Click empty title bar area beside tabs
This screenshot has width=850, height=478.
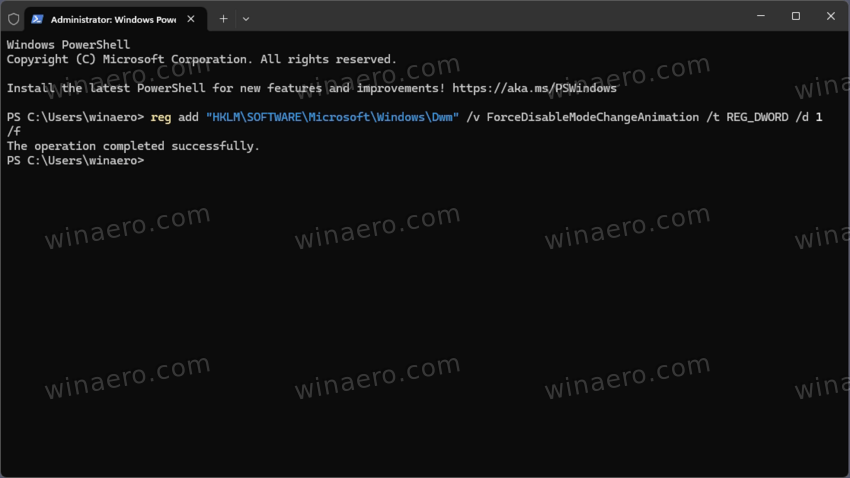click(500, 18)
